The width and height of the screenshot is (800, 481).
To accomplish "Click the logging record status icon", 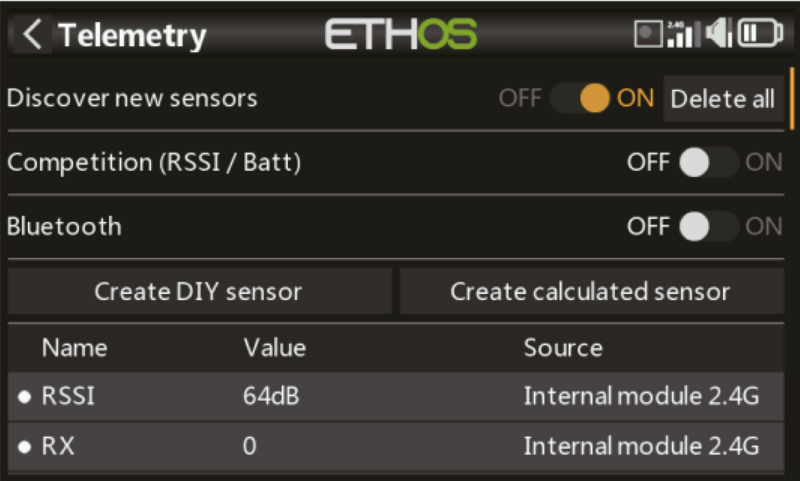I will point(649,35).
